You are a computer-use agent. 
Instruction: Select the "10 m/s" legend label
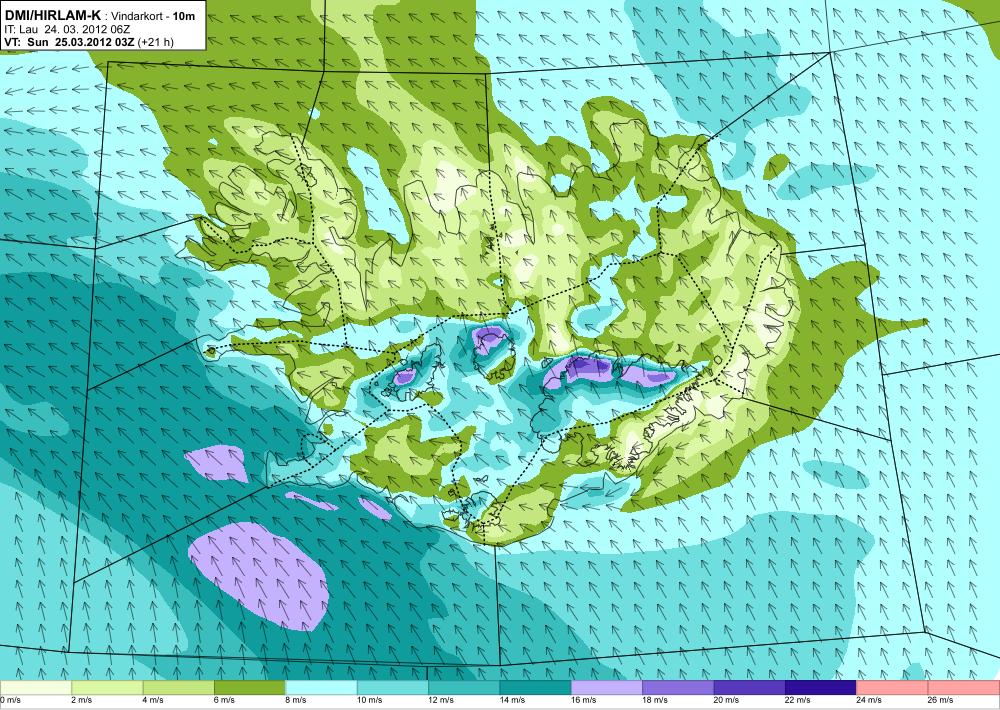coord(369,700)
